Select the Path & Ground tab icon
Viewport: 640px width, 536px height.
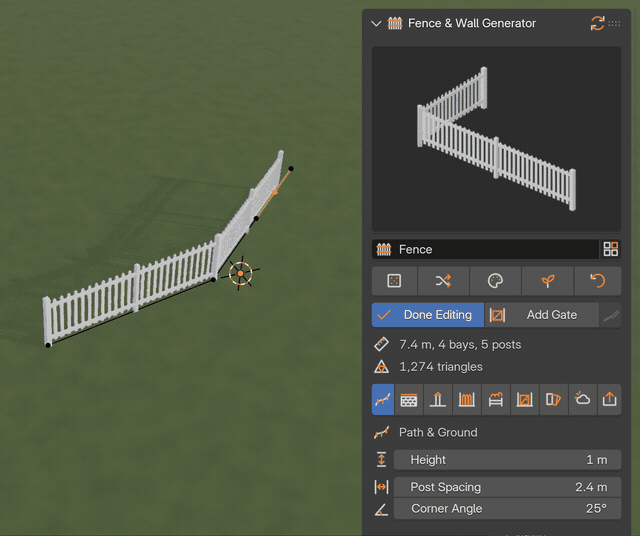[383, 399]
